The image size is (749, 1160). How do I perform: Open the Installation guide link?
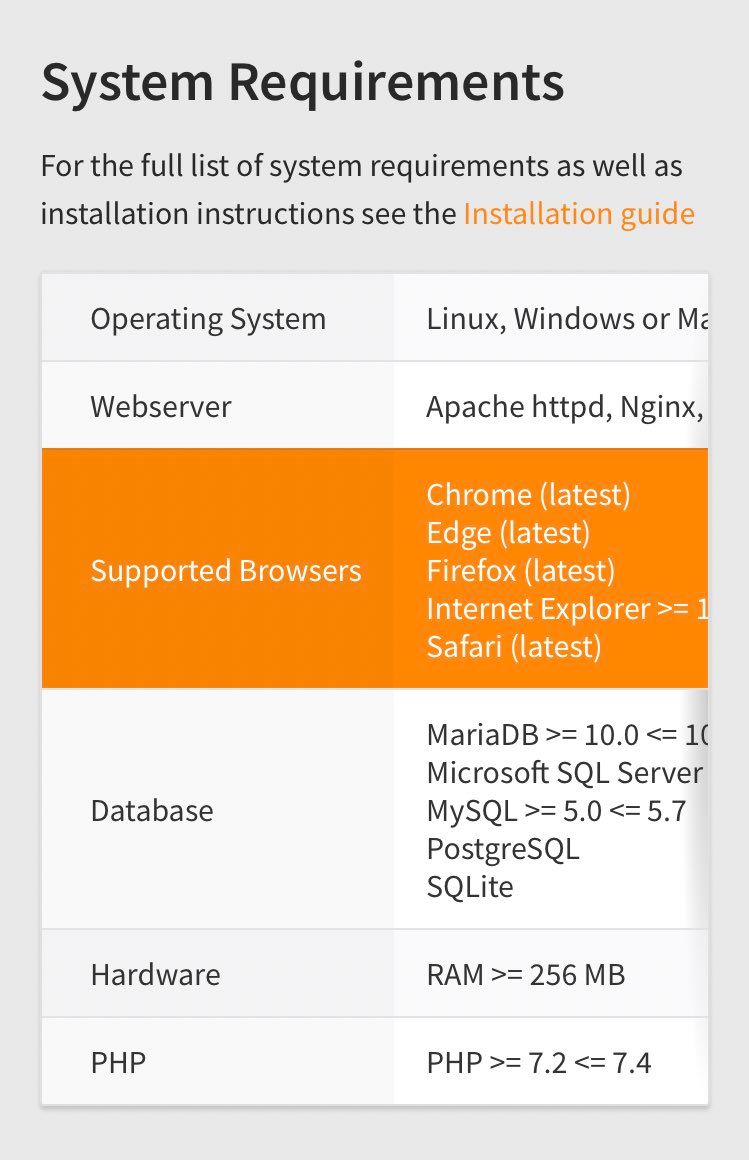[578, 214]
